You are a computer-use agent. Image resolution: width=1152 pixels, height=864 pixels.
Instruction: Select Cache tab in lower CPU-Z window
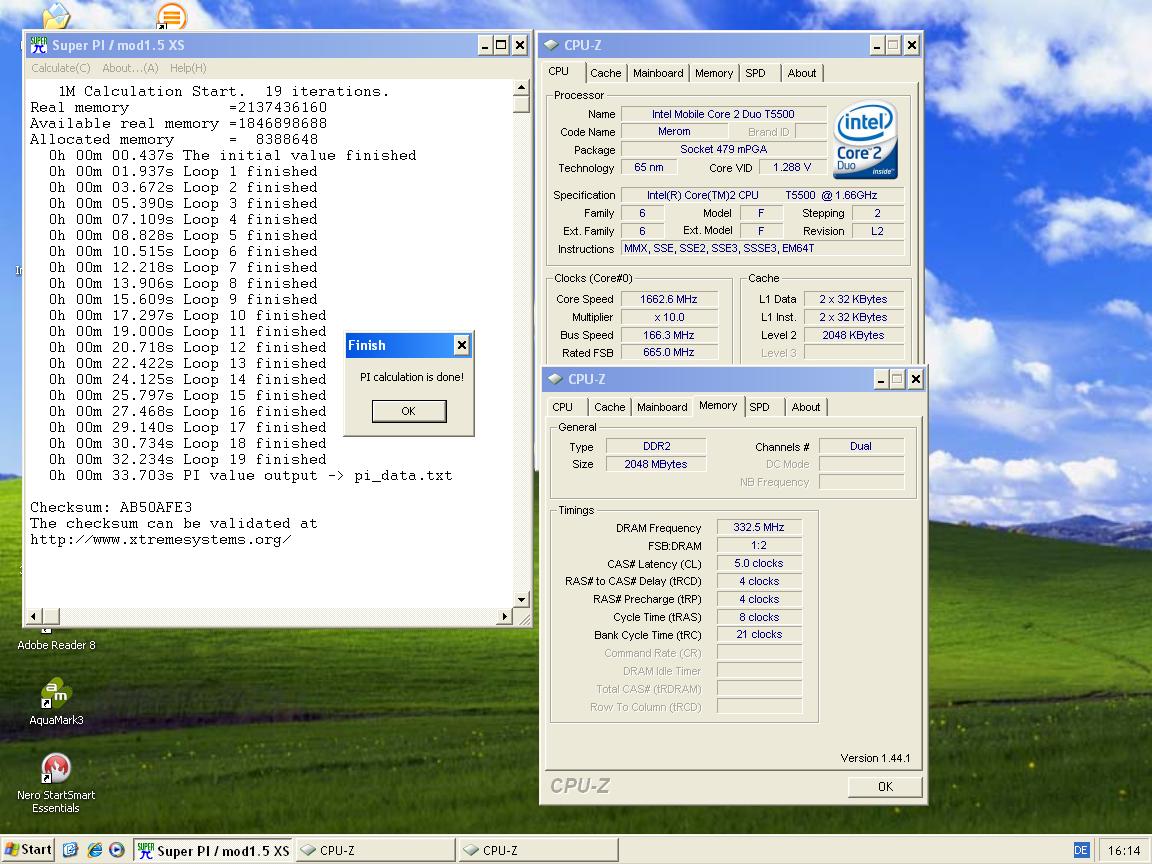610,406
